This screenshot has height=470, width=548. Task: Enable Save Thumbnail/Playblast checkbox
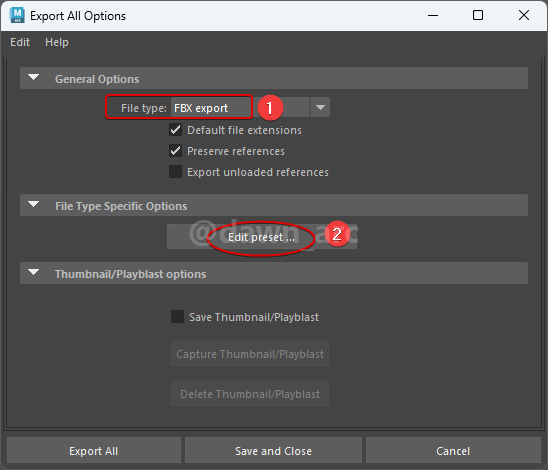click(x=178, y=317)
